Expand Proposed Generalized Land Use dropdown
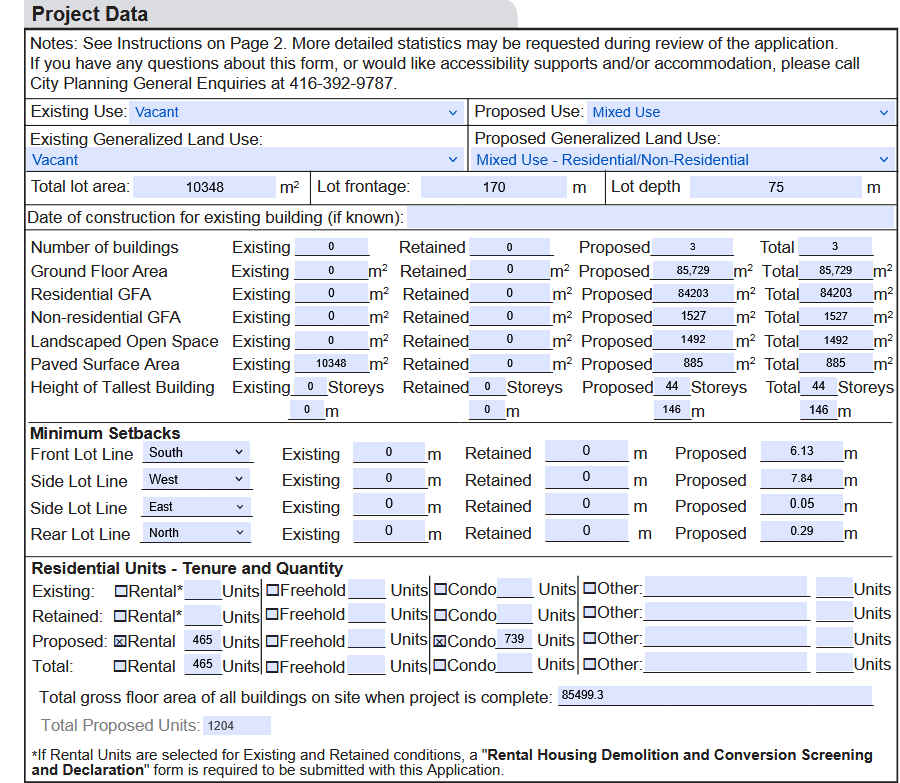900x783 pixels. click(683, 159)
